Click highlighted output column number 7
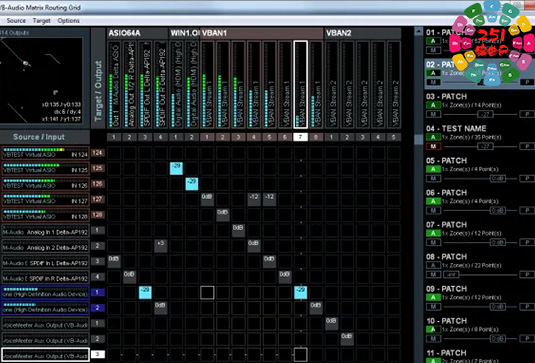 300,137
